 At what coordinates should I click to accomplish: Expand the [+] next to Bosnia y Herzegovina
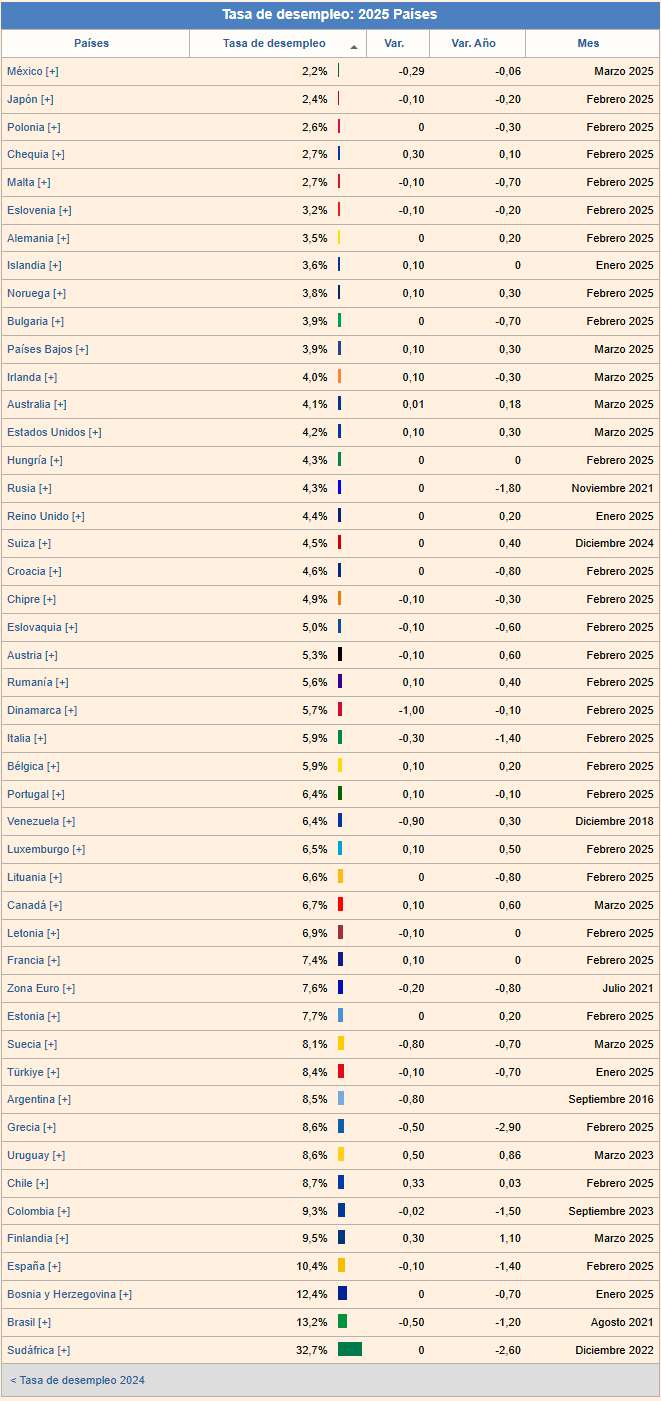point(125,1294)
